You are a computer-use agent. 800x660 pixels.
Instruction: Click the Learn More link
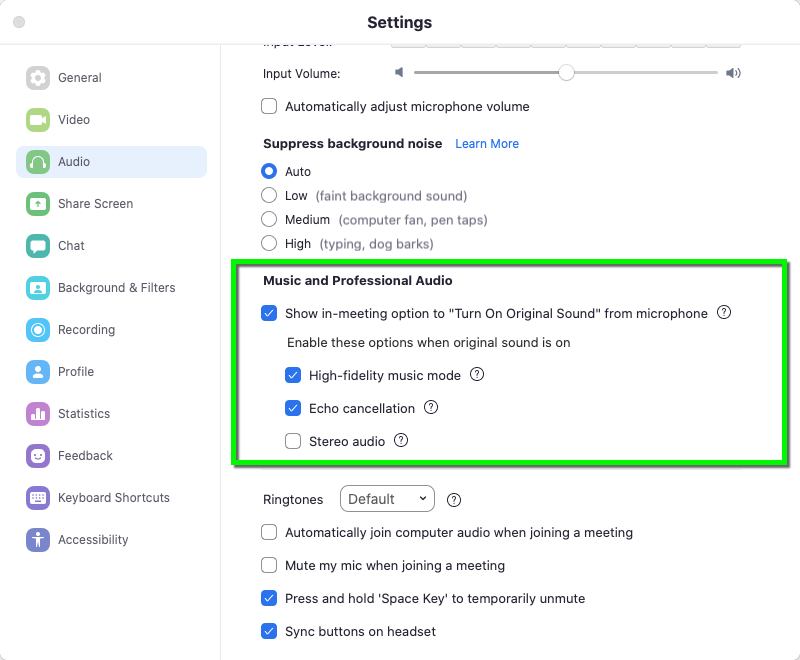tap(487, 143)
